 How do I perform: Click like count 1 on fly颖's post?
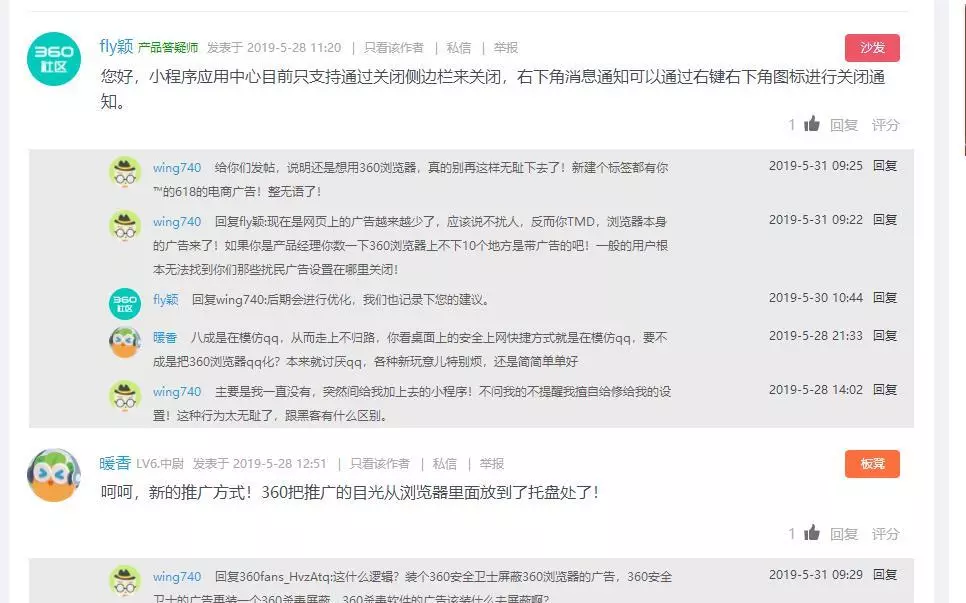pyautogui.click(x=792, y=125)
